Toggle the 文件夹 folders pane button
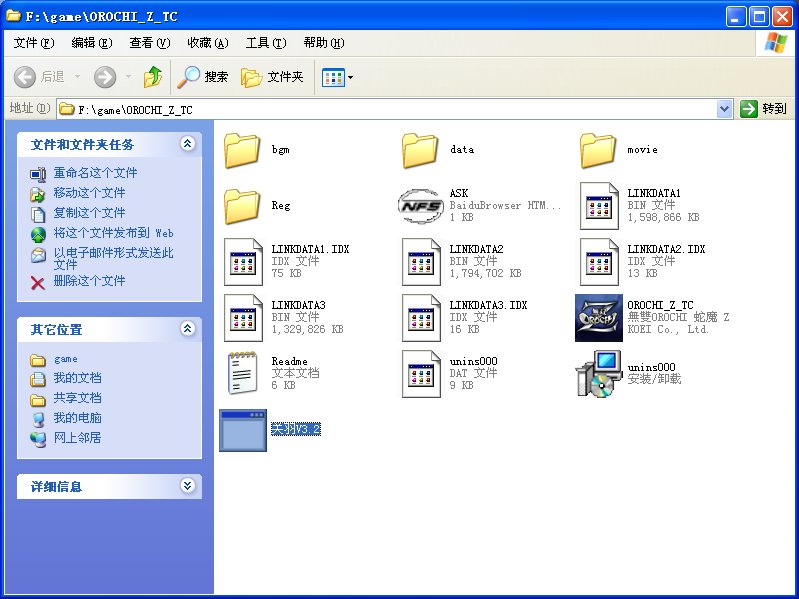The width and height of the screenshot is (799, 599). (272, 77)
